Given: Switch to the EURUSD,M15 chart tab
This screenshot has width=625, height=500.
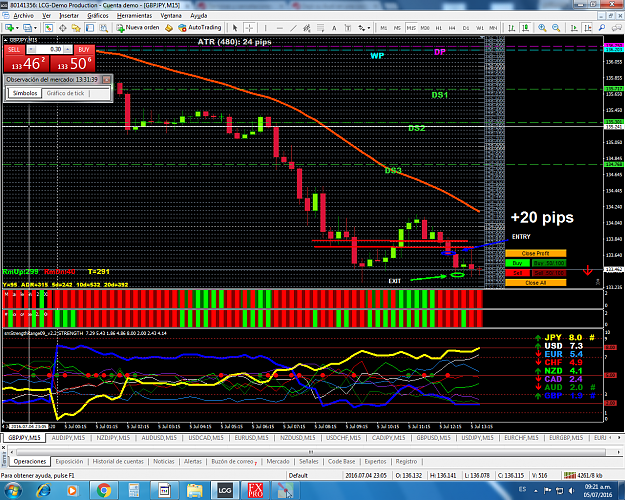Looking at the screenshot, I should (251, 438).
